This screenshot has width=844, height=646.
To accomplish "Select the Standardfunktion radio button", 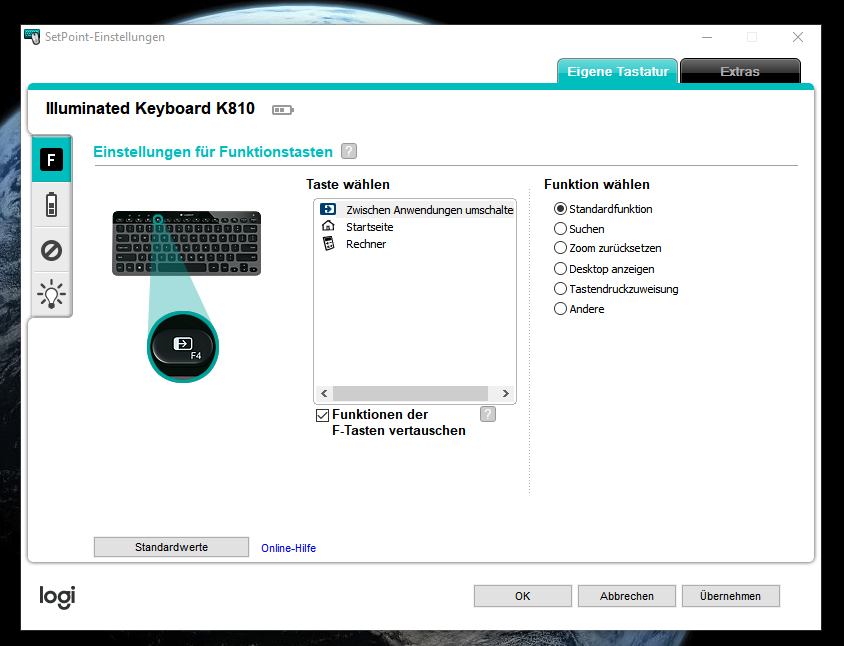I will pos(560,209).
